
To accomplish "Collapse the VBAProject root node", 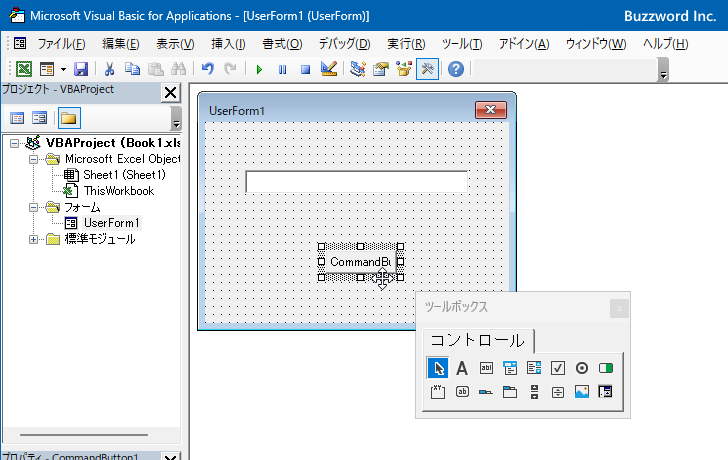I will 14,143.
